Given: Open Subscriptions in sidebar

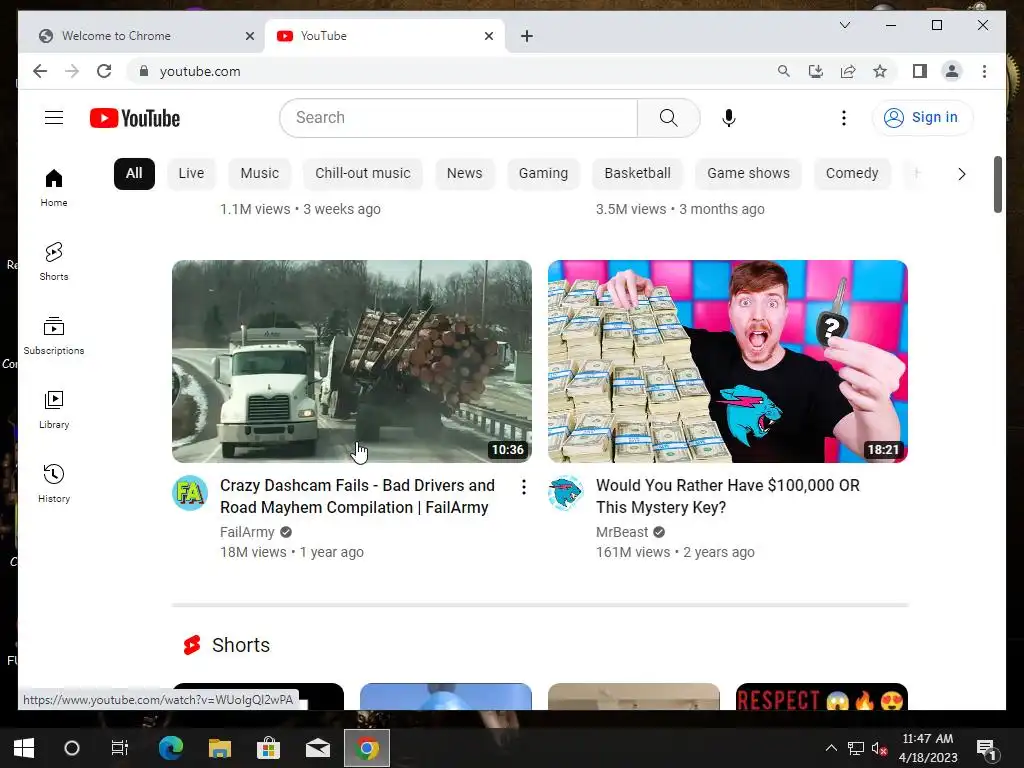Looking at the screenshot, I should click(x=54, y=336).
